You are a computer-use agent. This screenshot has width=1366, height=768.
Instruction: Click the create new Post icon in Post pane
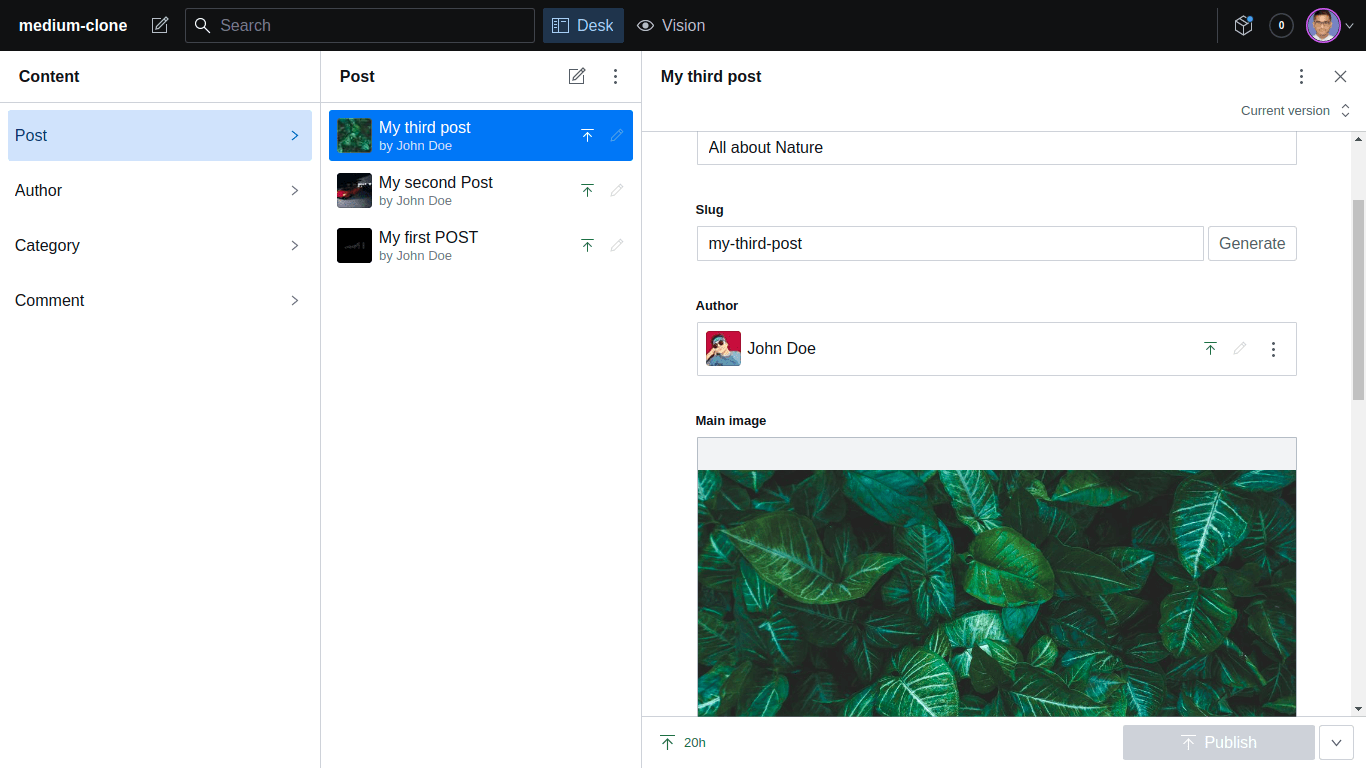(x=577, y=76)
